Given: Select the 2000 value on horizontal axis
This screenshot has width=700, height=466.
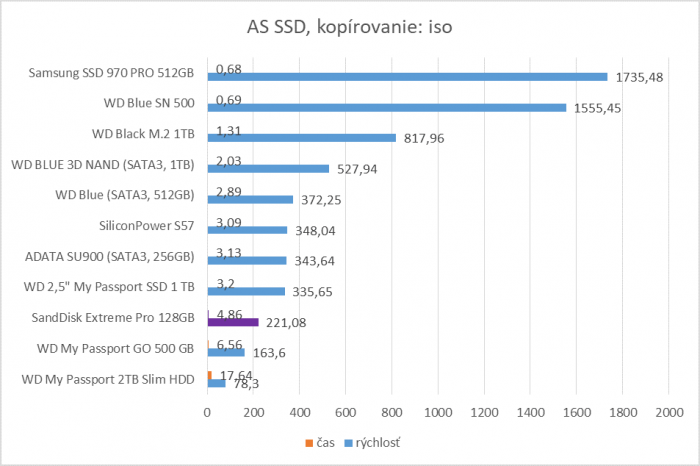Looking at the screenshot, I should pos(669,412).
